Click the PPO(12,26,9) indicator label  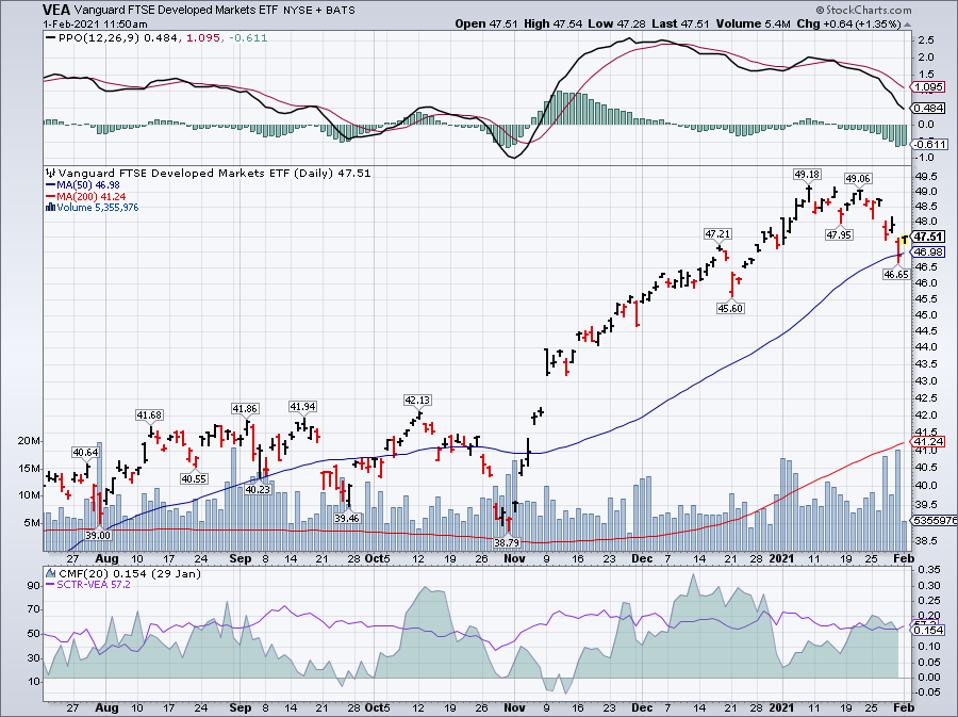click(98, 38)
